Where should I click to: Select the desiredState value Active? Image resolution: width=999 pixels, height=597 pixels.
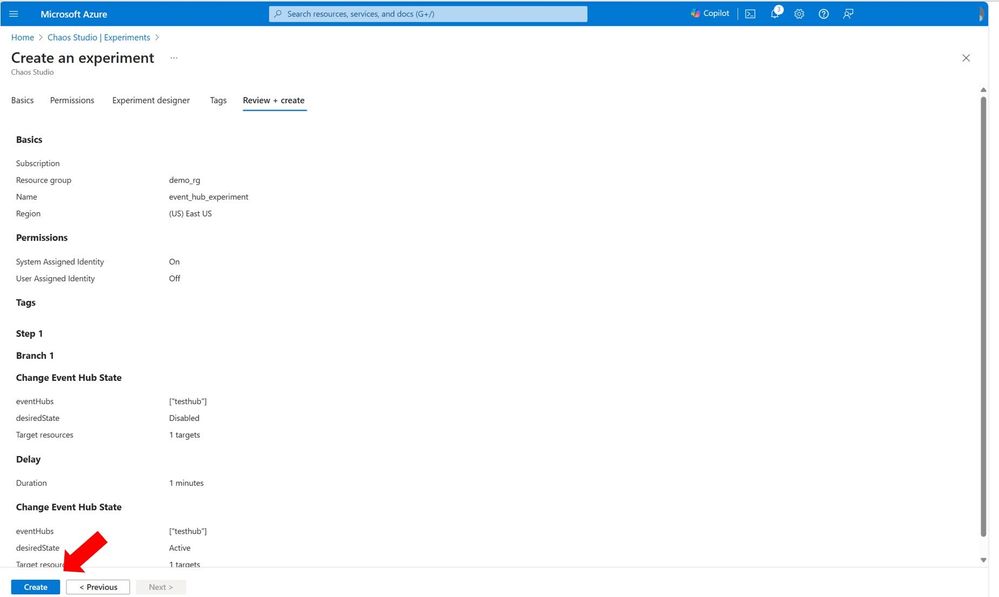coord(180,548)
